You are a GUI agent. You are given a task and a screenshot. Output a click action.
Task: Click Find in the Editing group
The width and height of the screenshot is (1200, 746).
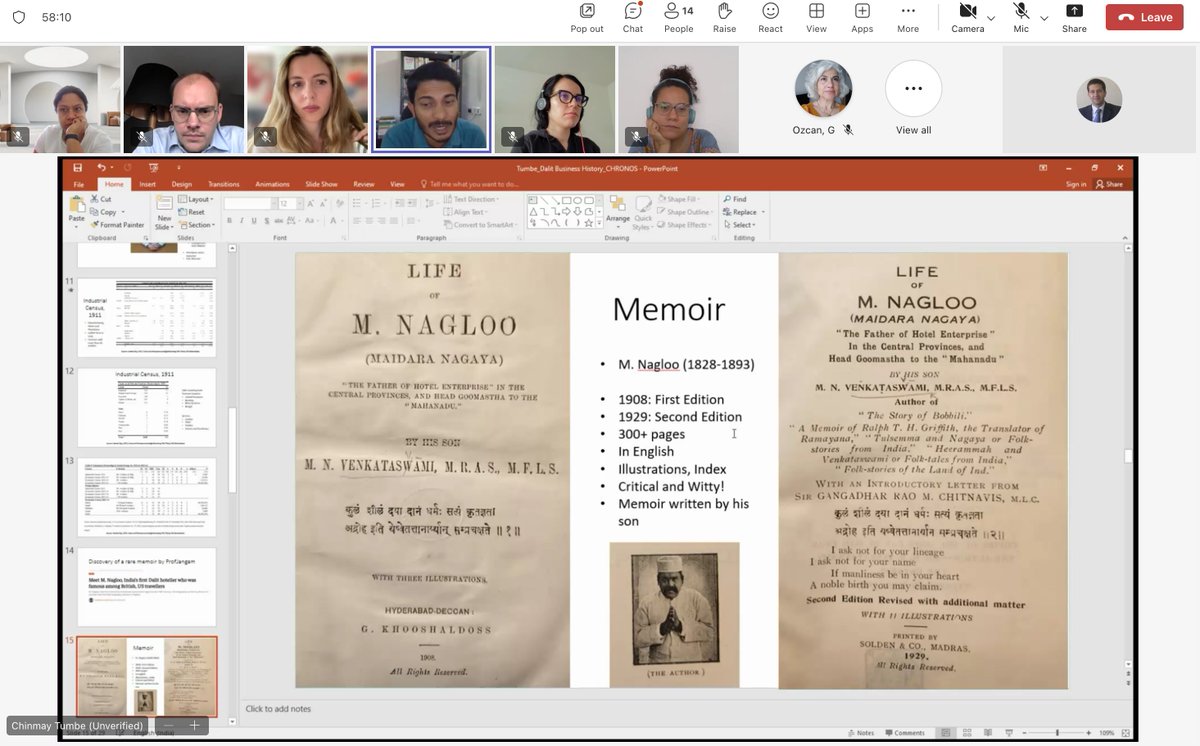pyautogui.click(x=735, y=199)
